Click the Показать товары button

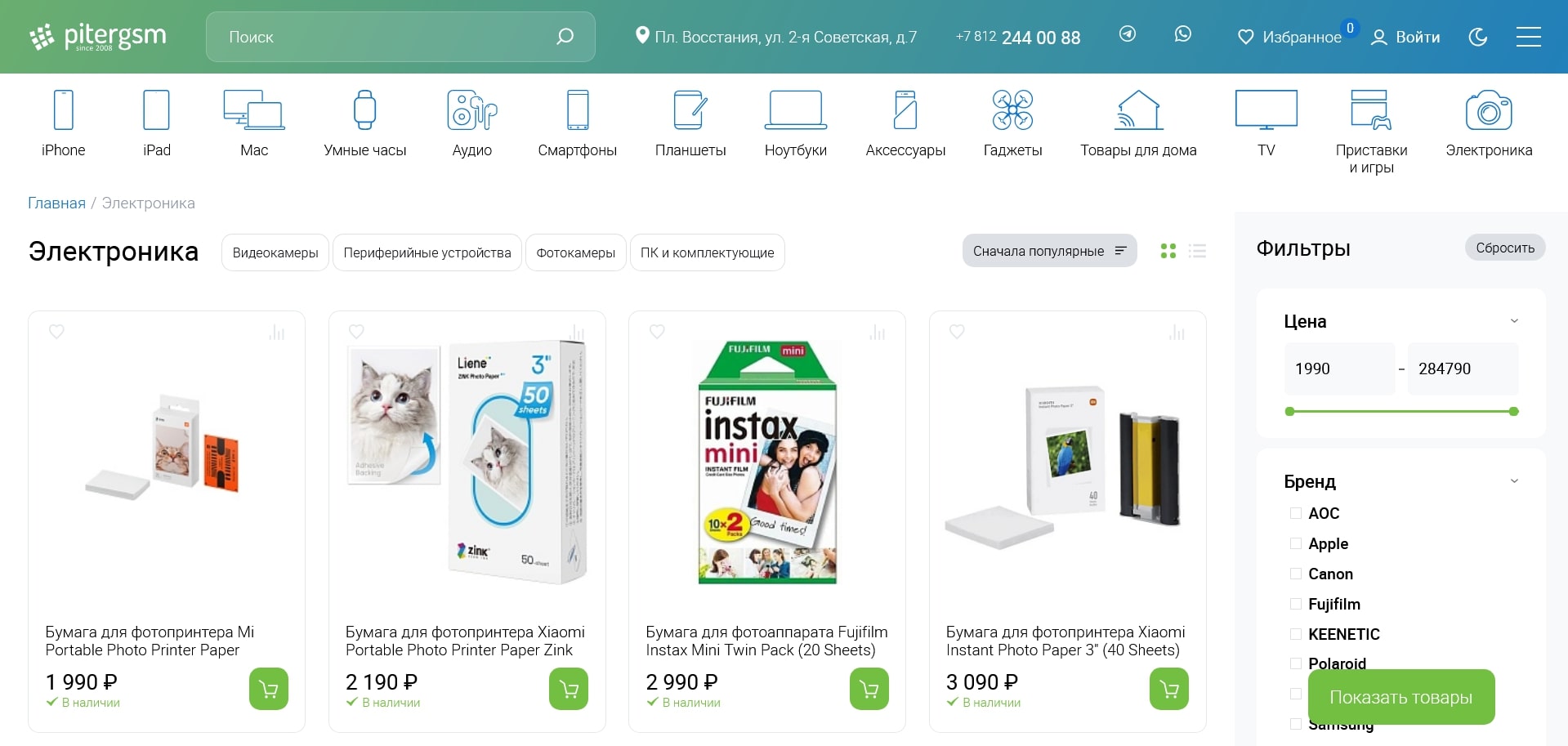(1401, 697)
